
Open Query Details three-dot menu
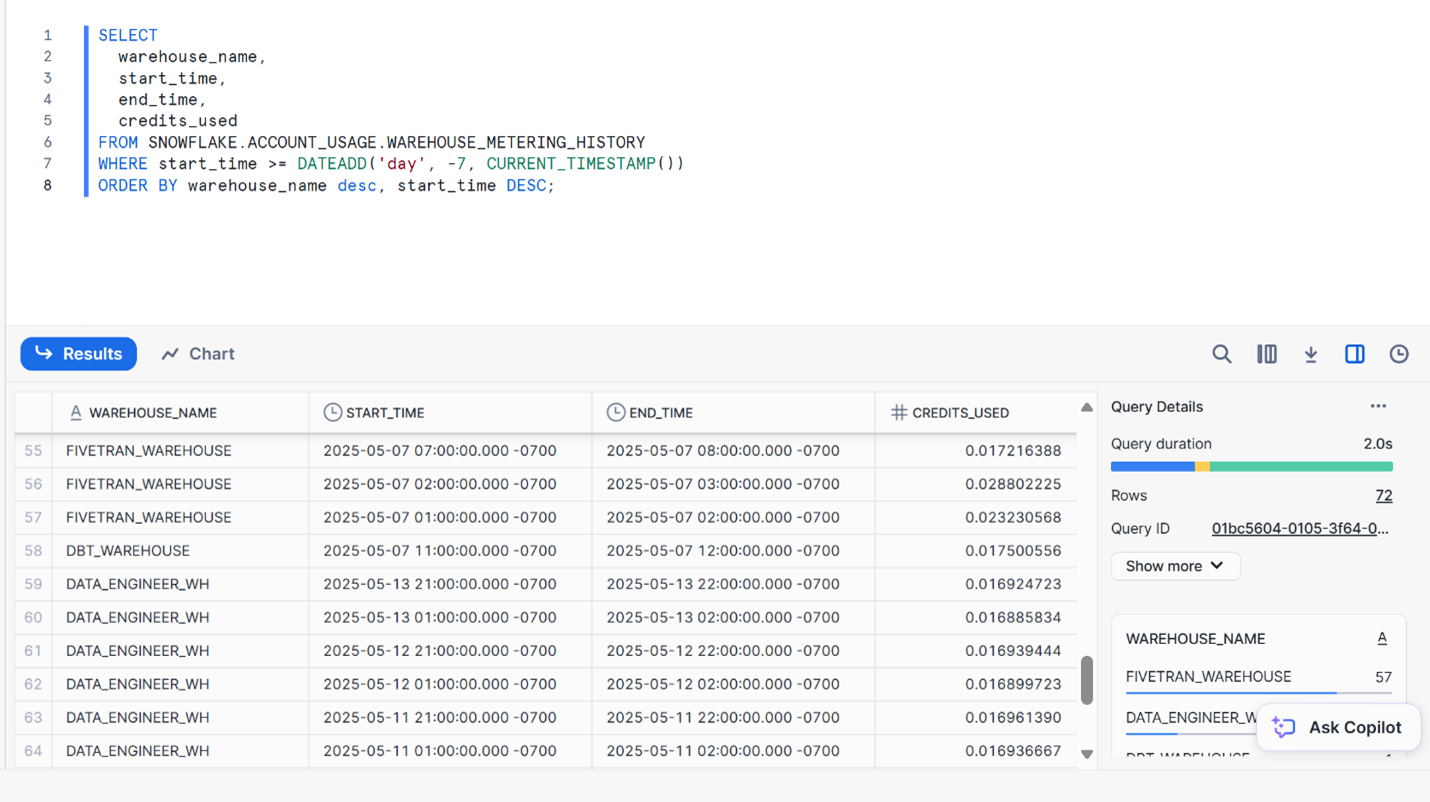1378,406
